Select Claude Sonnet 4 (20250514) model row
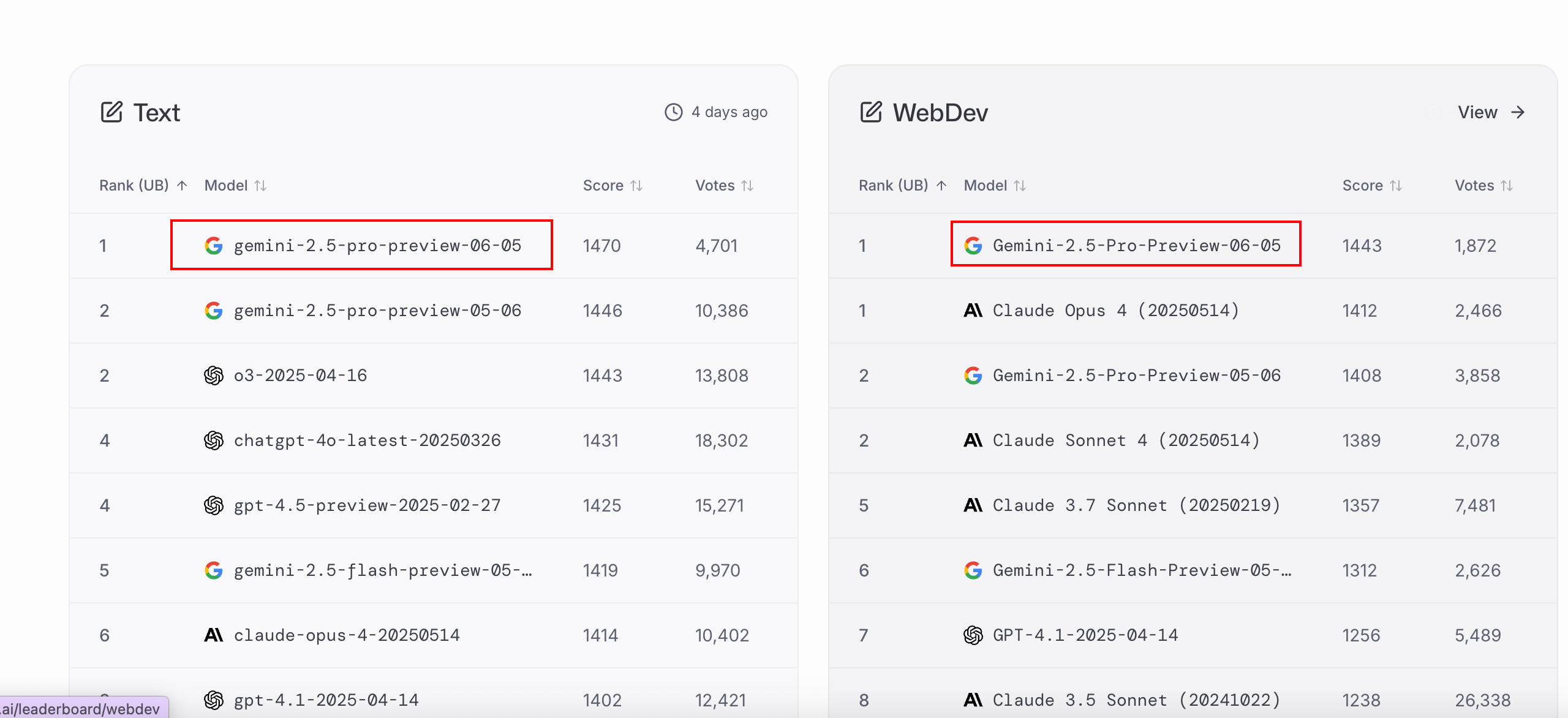The width and height of the screenshot is (1568, 718). pyautogui.click(x=1126, y=440)
